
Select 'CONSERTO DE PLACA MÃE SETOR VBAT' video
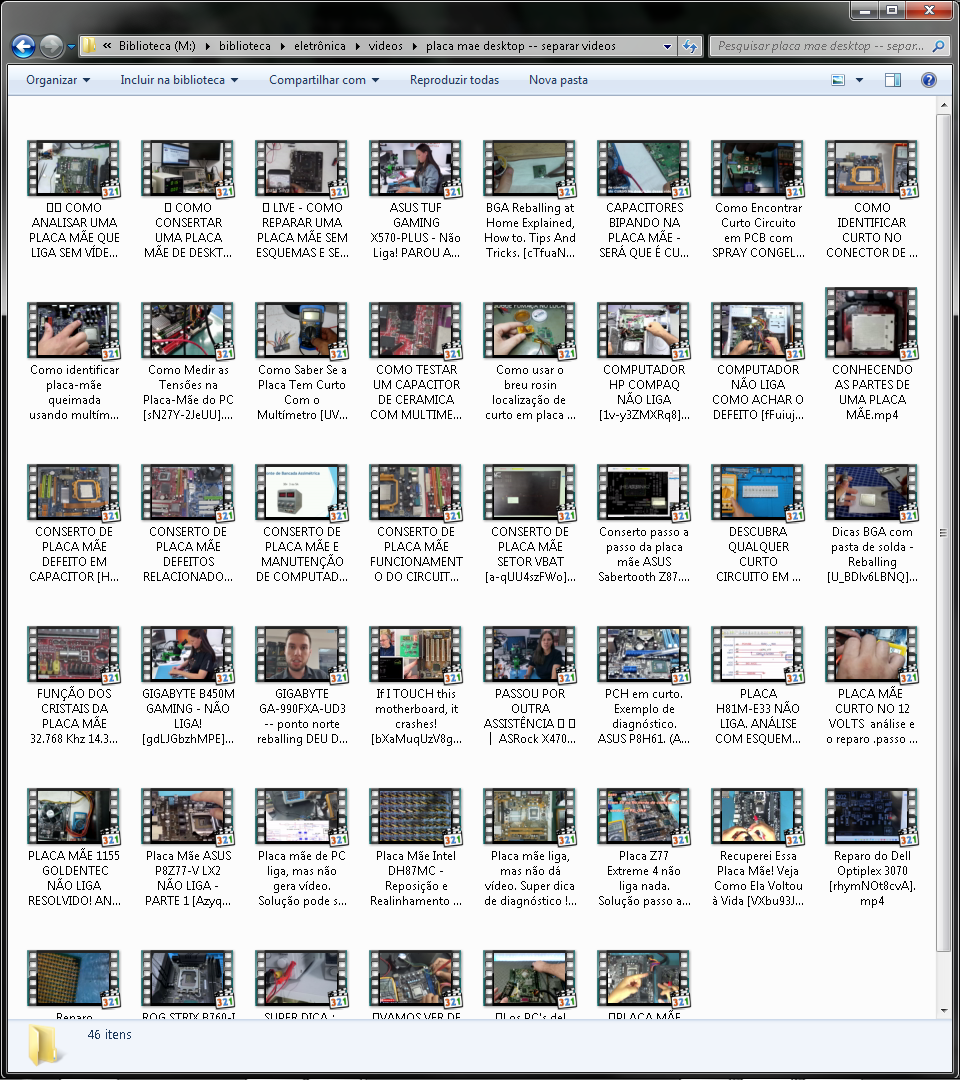530,523
